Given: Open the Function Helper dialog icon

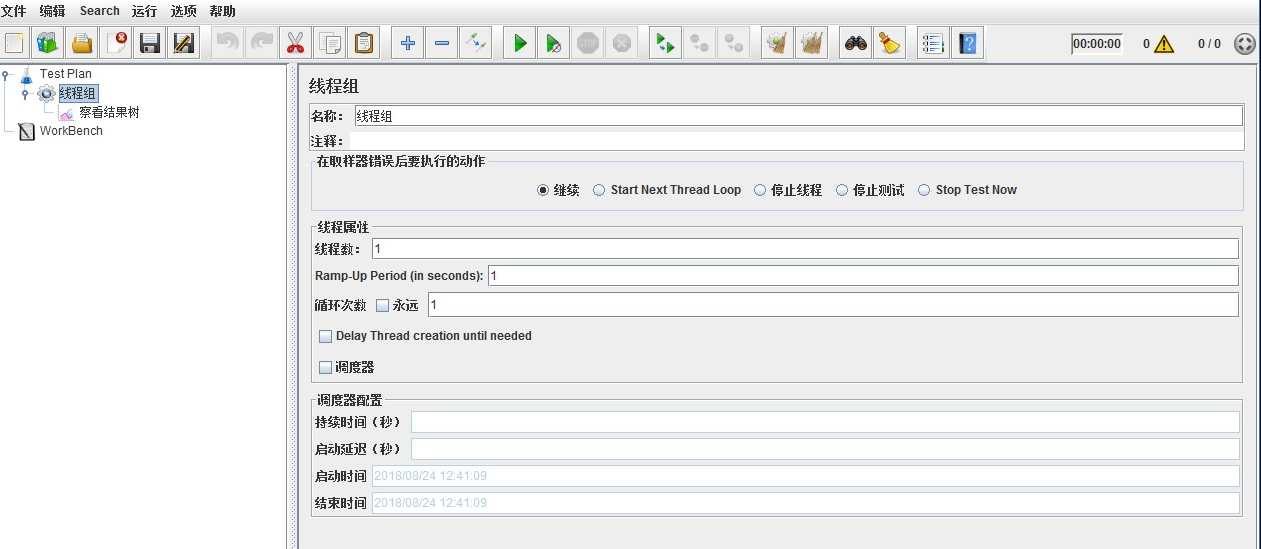Looking at the screenshot, I should (933, 43).
